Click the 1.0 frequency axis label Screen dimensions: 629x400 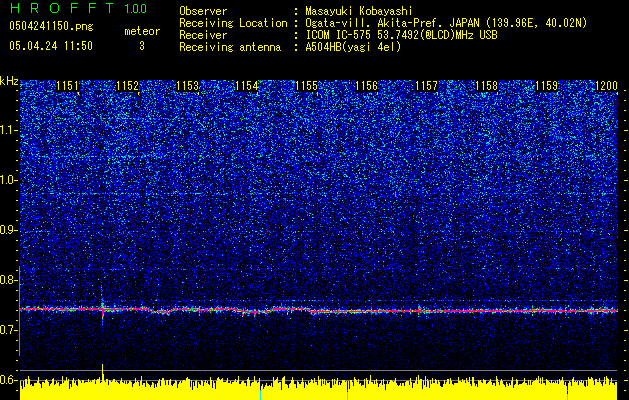point(9,180)
